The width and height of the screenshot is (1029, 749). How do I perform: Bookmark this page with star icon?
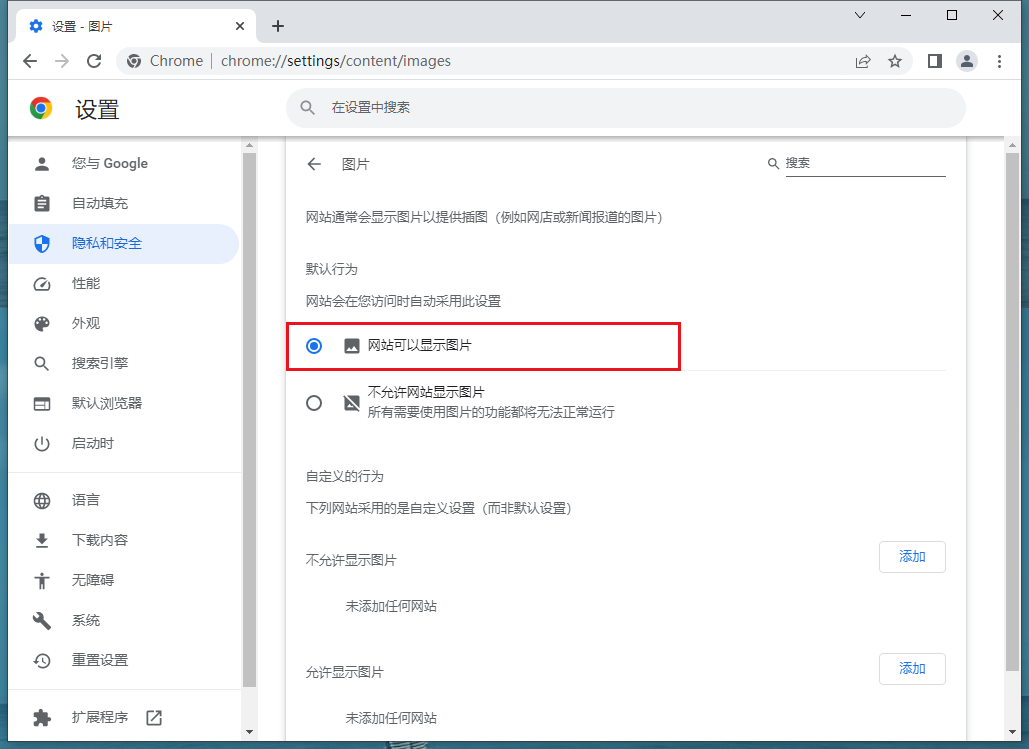coord(894,61)
